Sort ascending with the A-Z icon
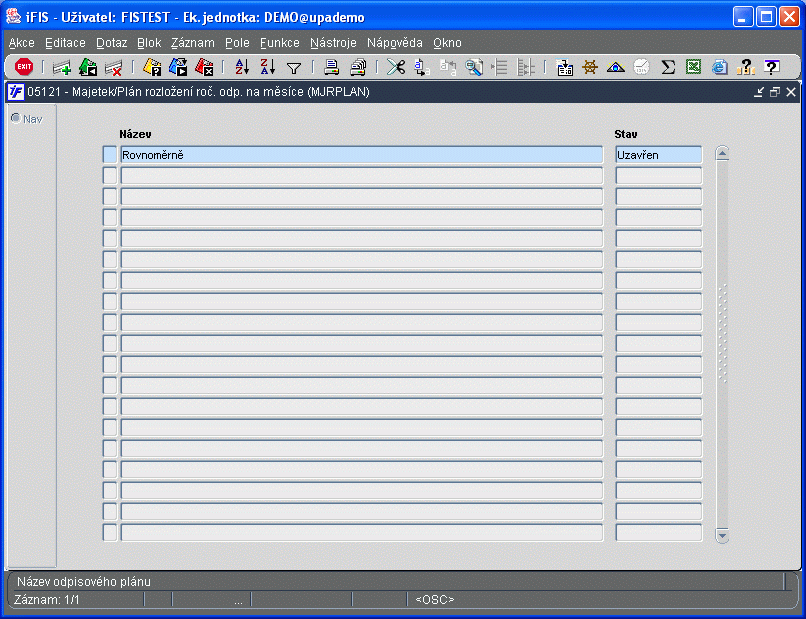Image resolution: width=806 pixels, height=619 pixels. pos(242,67)
